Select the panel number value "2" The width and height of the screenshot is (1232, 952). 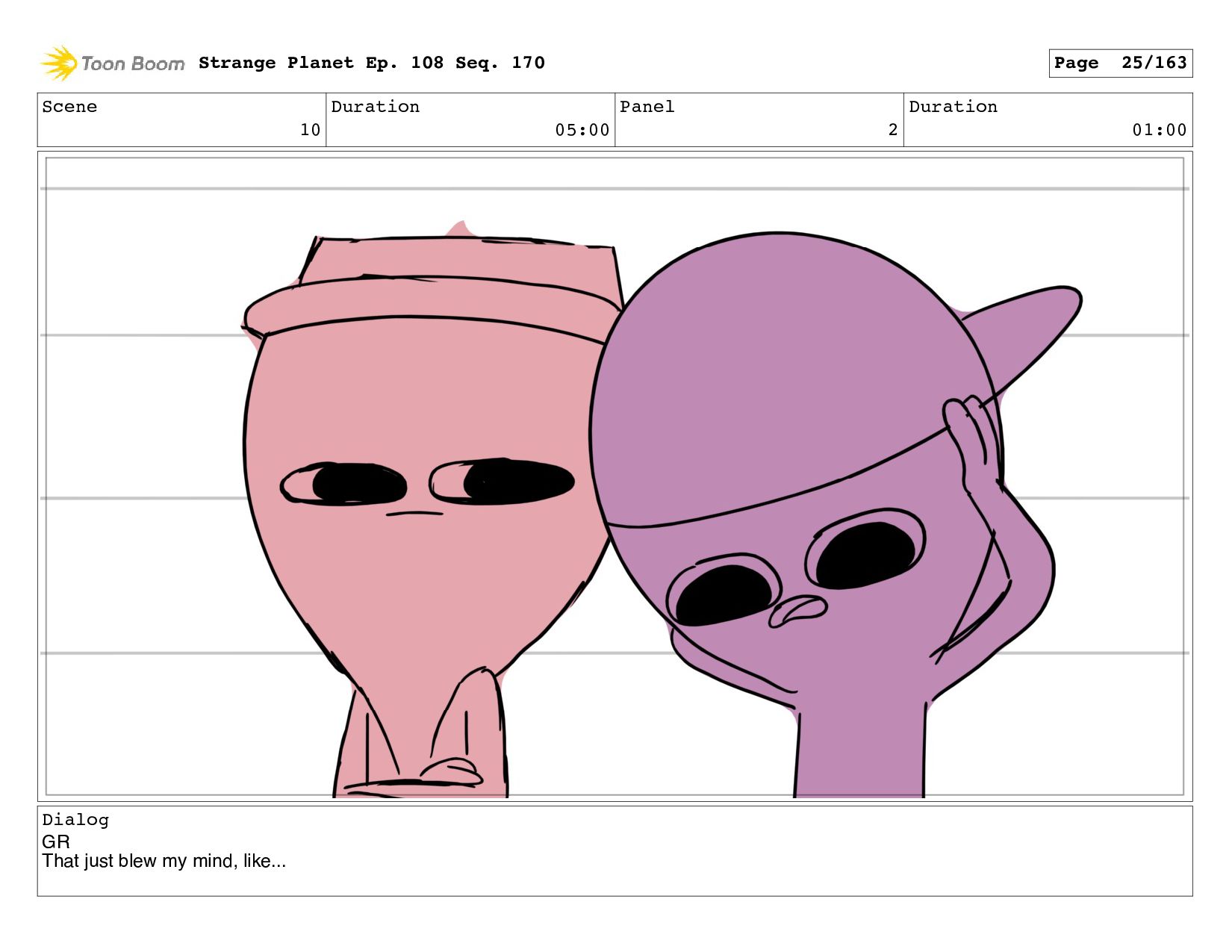pos(893,130)
